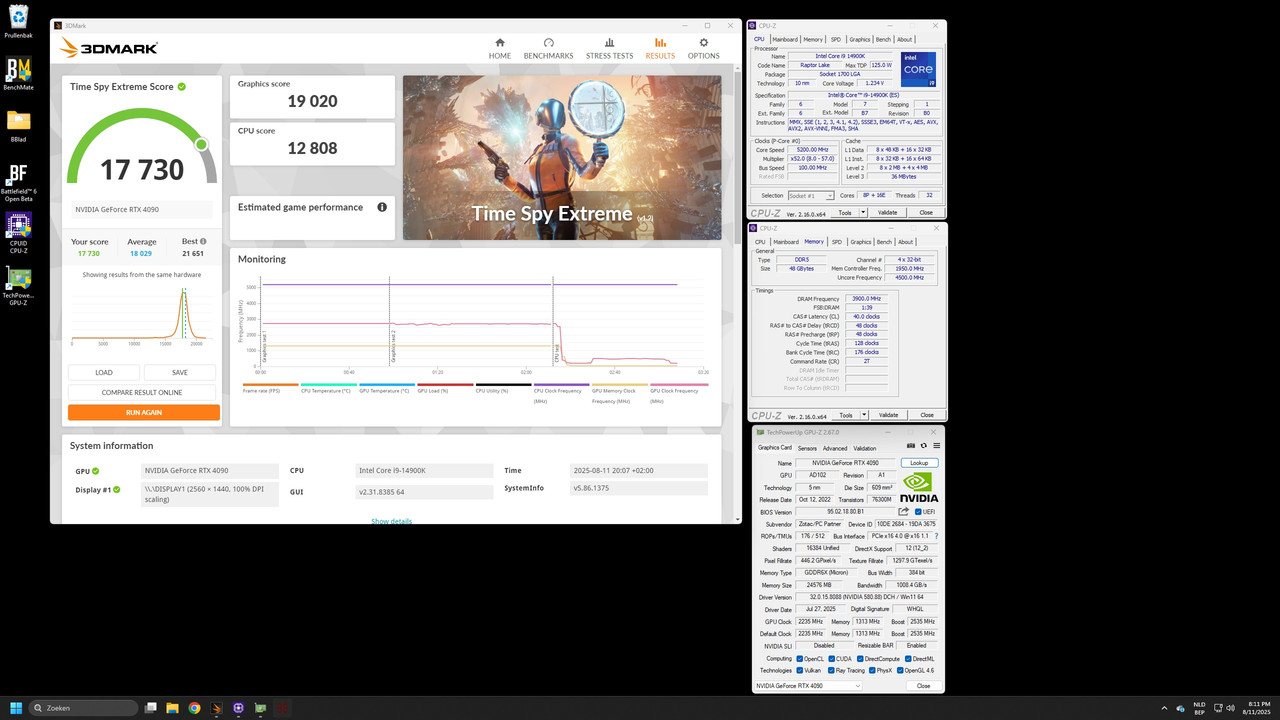Switch to CPU-Z taskbar icon
Image resolution: width=1280 pixels, height=720 pixels.
point(238,708)
